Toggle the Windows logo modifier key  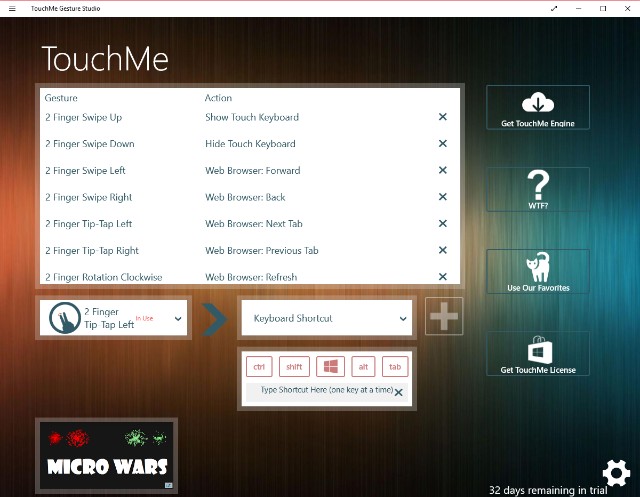331,366
